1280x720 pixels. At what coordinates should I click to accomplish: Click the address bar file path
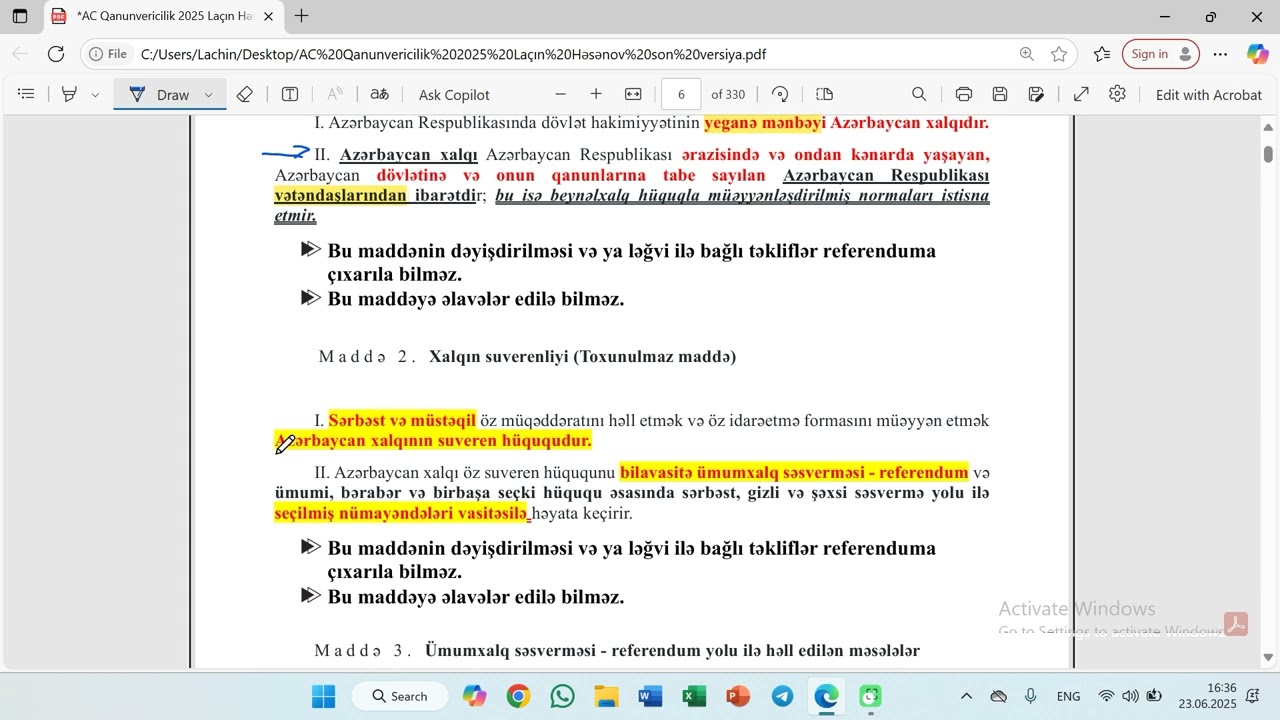(x=453, y=55)
